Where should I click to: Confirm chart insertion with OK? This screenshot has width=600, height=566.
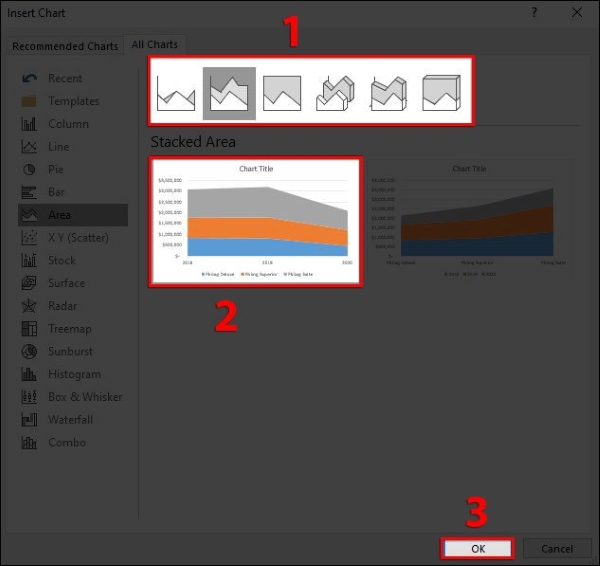478,549
